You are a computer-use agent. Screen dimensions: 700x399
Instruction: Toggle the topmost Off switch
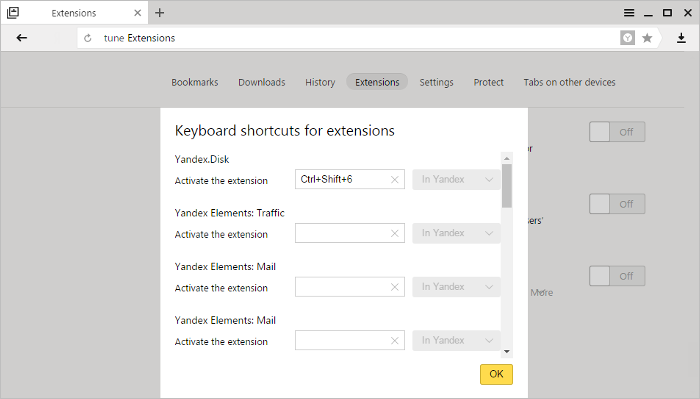pos(617,132)
